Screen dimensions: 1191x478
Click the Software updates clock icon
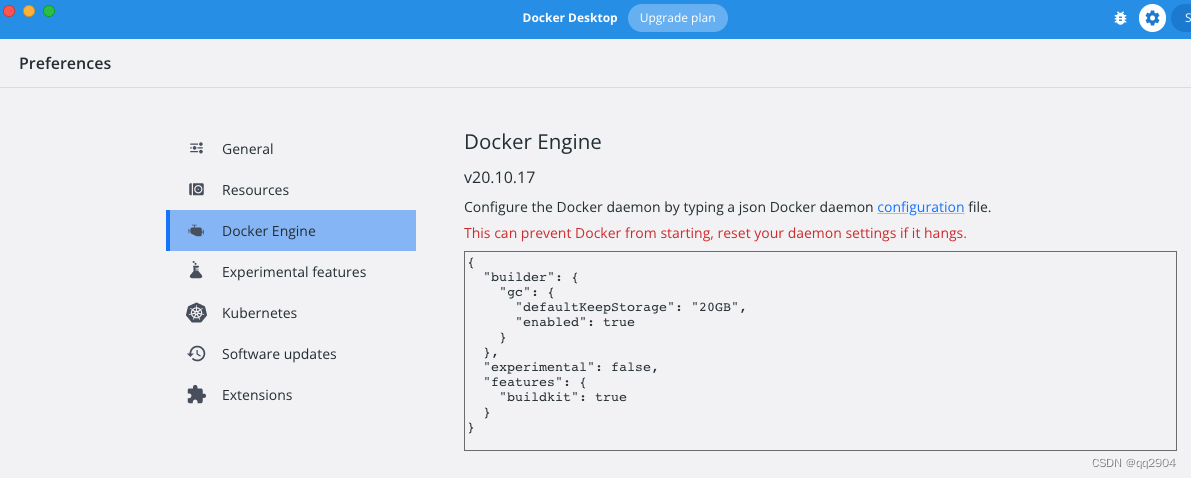pyautogui.click(x=196, y=353)
